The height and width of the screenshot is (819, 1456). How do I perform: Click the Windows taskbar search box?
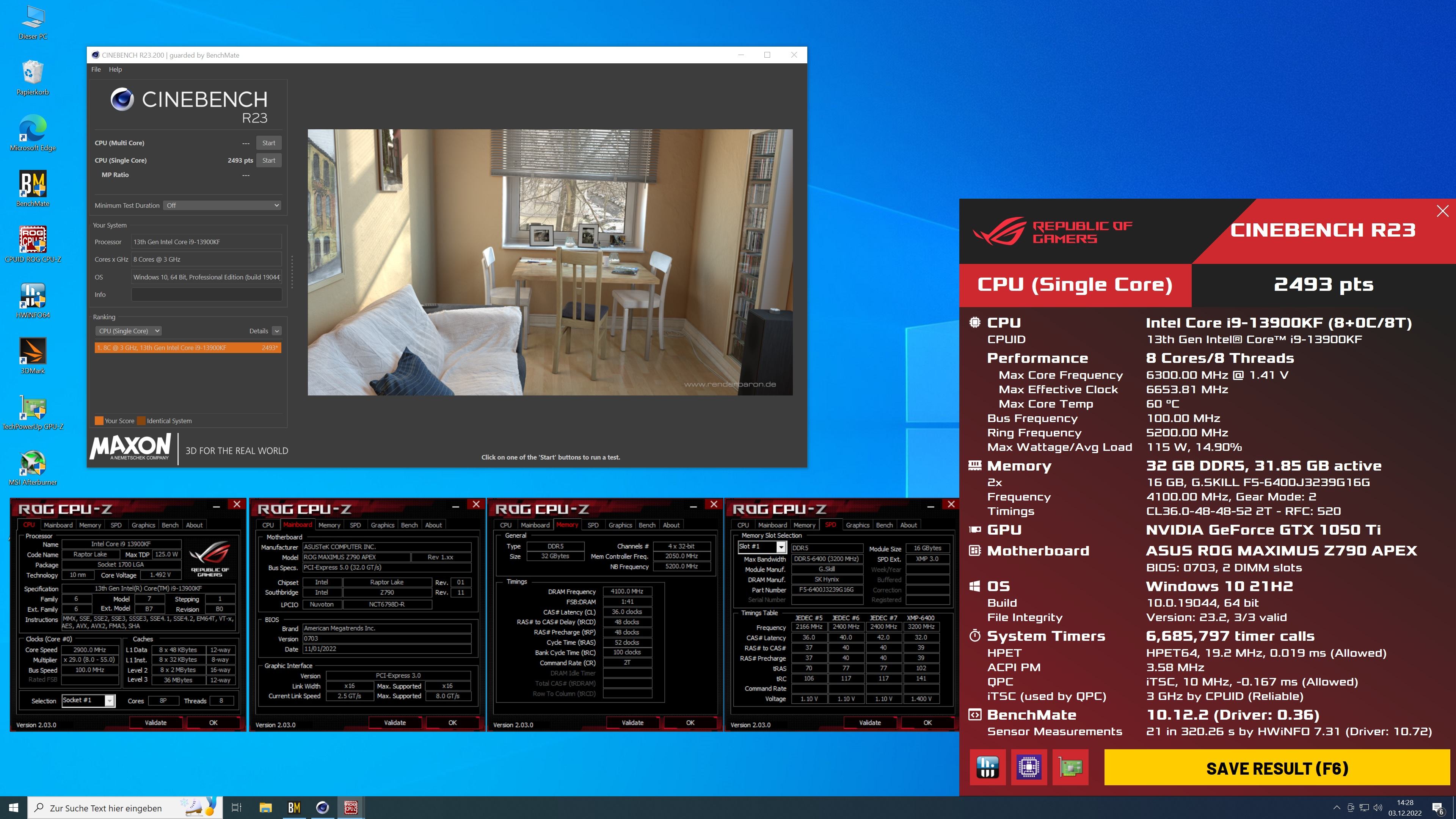tap(124, 808)
